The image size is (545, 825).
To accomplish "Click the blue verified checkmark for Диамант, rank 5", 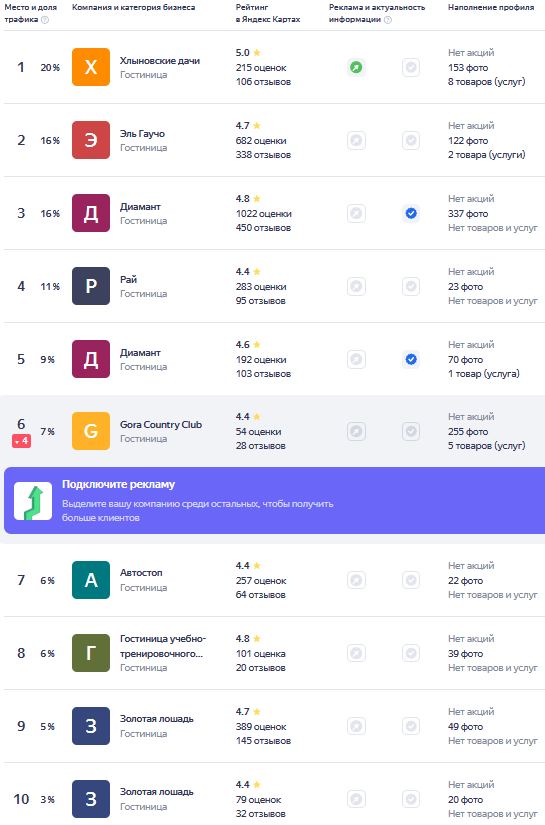I will 411,359.
